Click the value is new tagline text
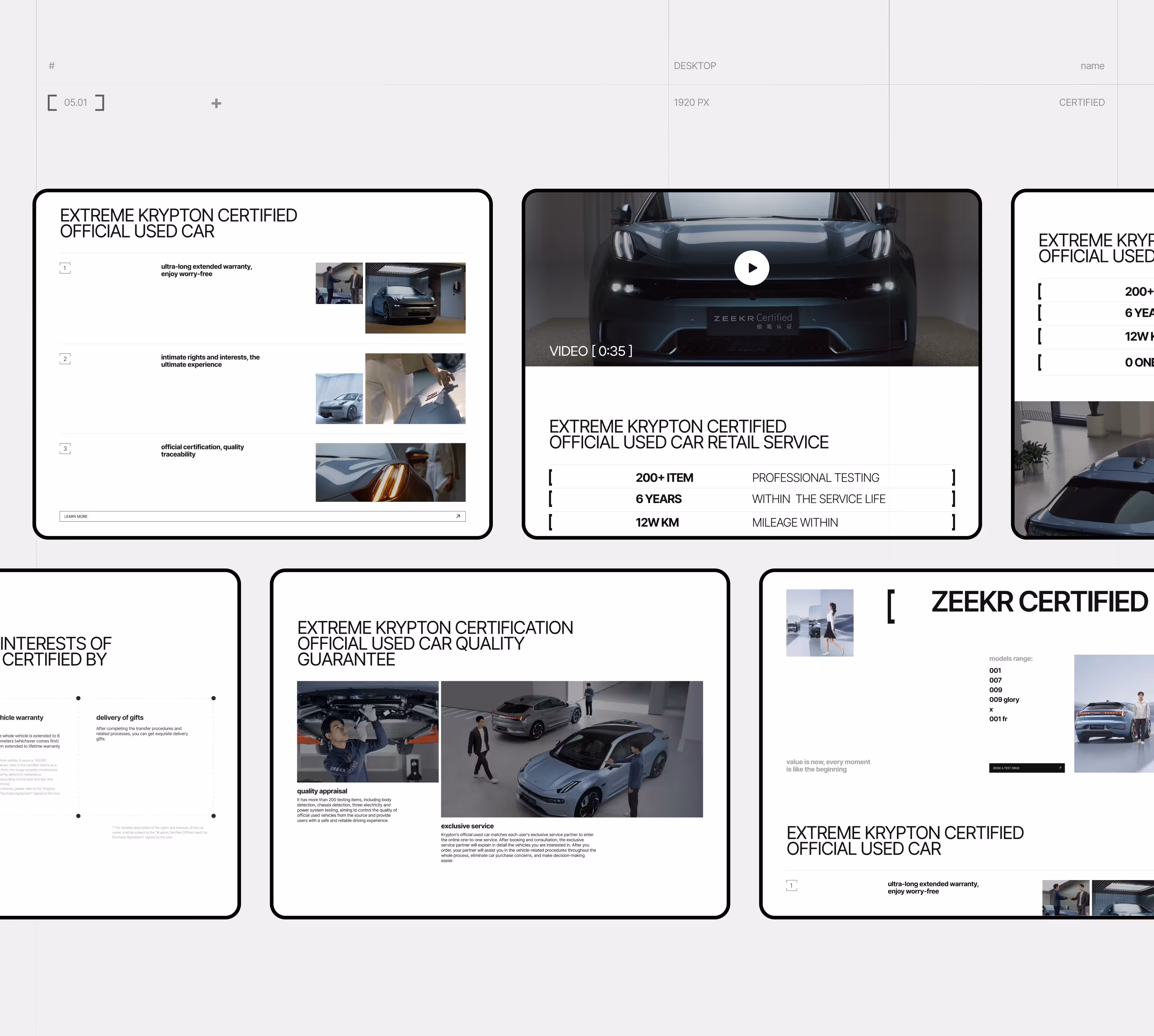This screenshot has width=1154, height=1036. click(828, 766)
